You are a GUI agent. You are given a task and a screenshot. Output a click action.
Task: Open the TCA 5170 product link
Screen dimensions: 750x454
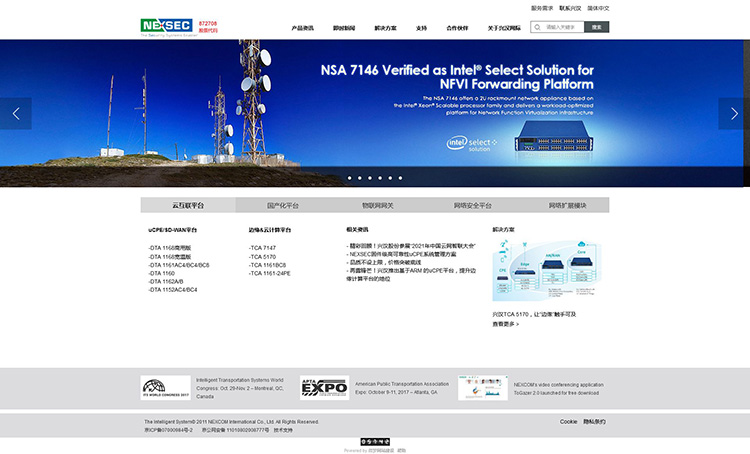click(x=263, y=256)
